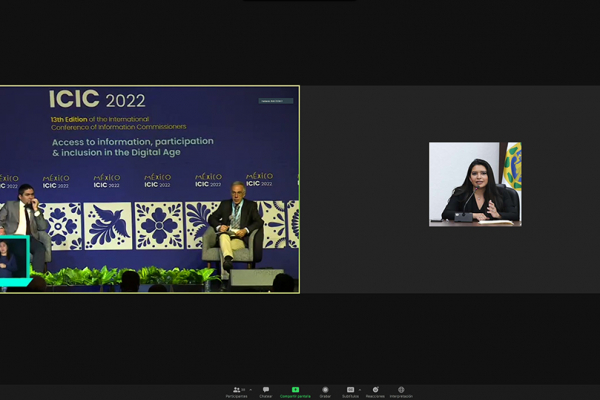Screen dimensions: 600x400
Task: Enable Subtítulos captions
Action: click(x=350, y=392)
